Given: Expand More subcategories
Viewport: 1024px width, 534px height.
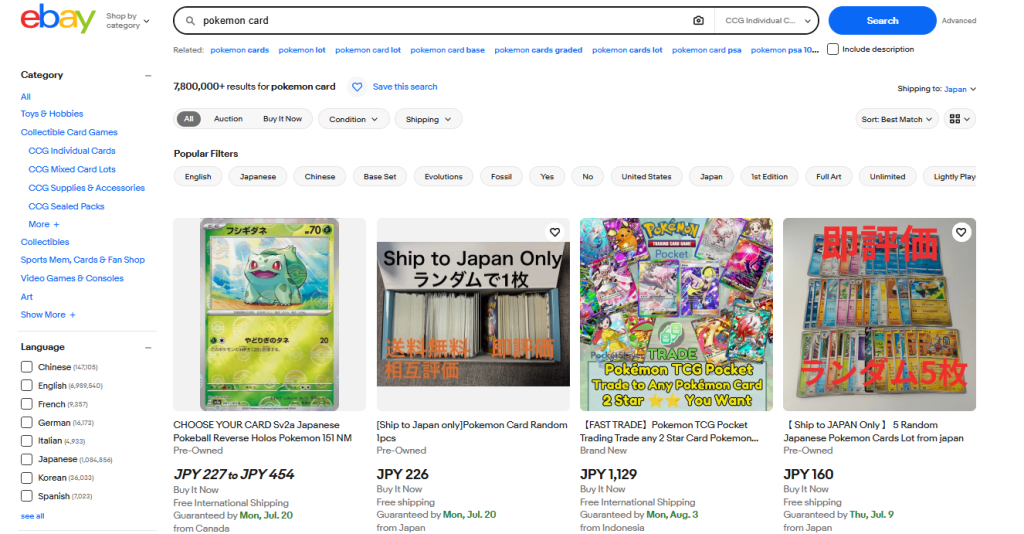Looking at the screenshot, I should coord(44,224).
